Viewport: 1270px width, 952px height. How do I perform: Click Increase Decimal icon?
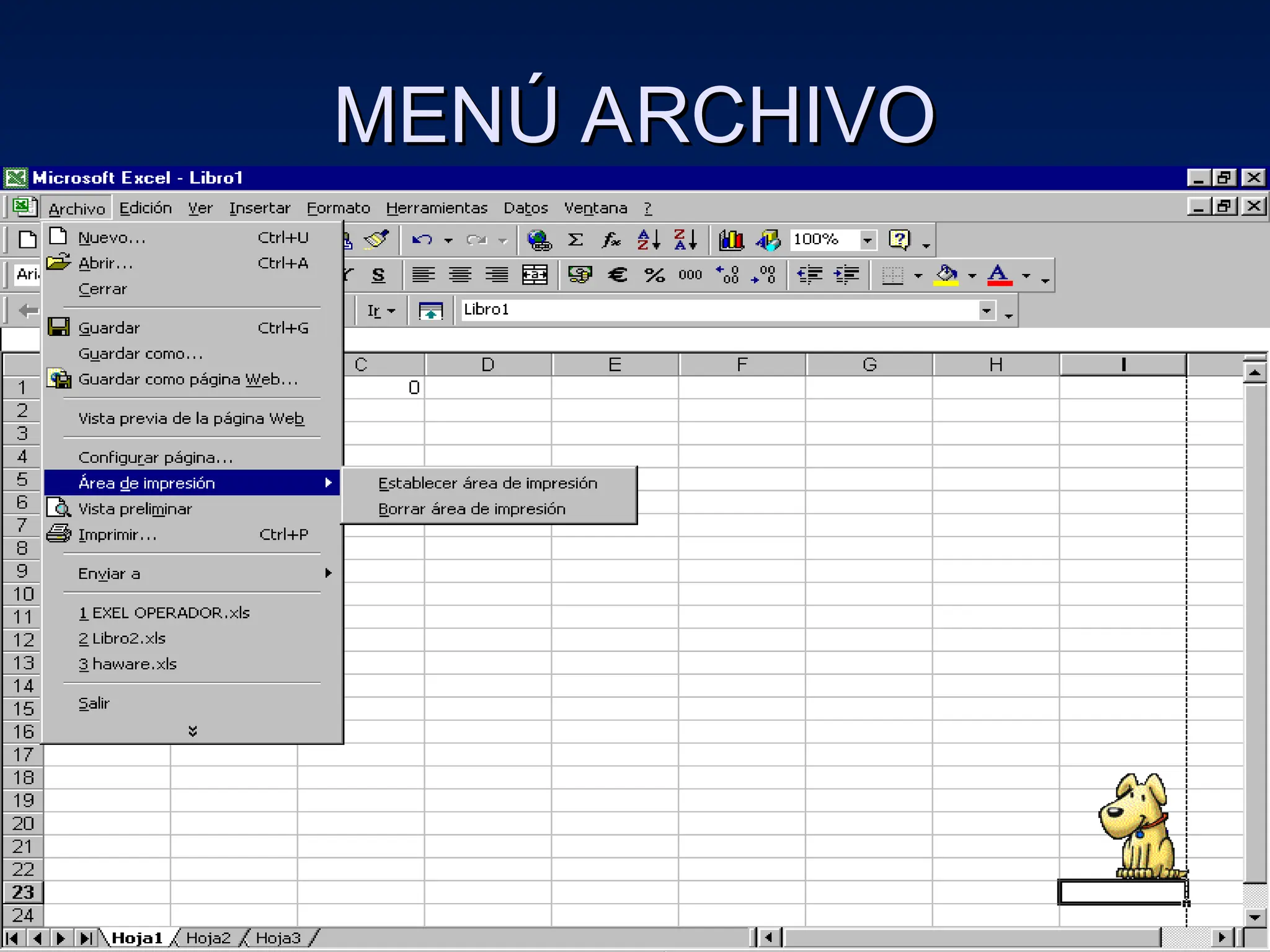tap(727, 275)
